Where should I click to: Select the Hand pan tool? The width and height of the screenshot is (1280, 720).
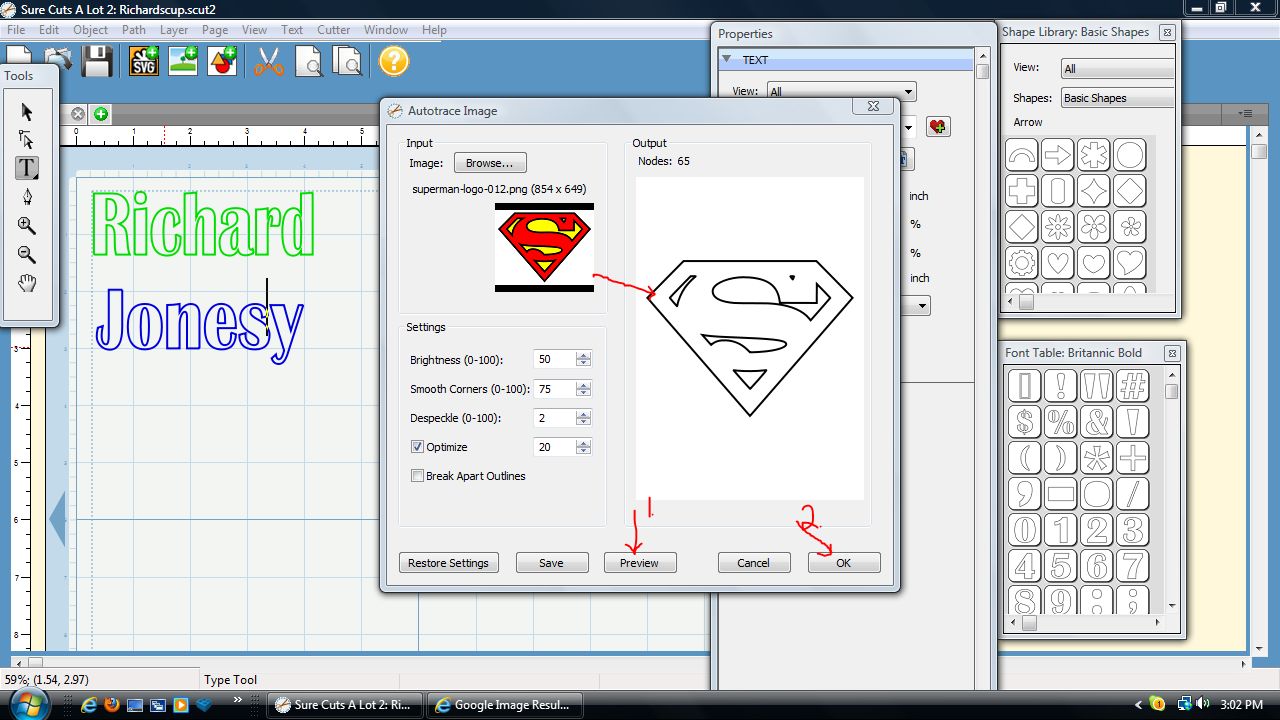27,283
